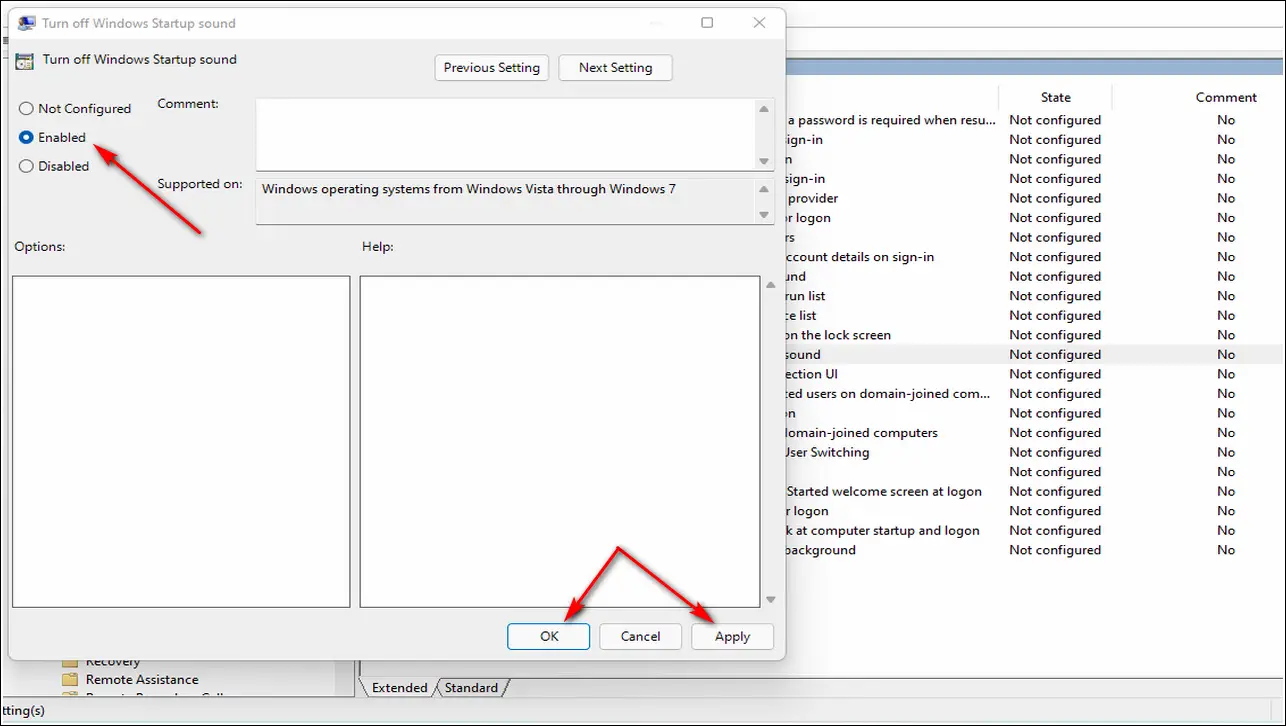
Task: Go to Previous Setting
Action: [492, 67]
